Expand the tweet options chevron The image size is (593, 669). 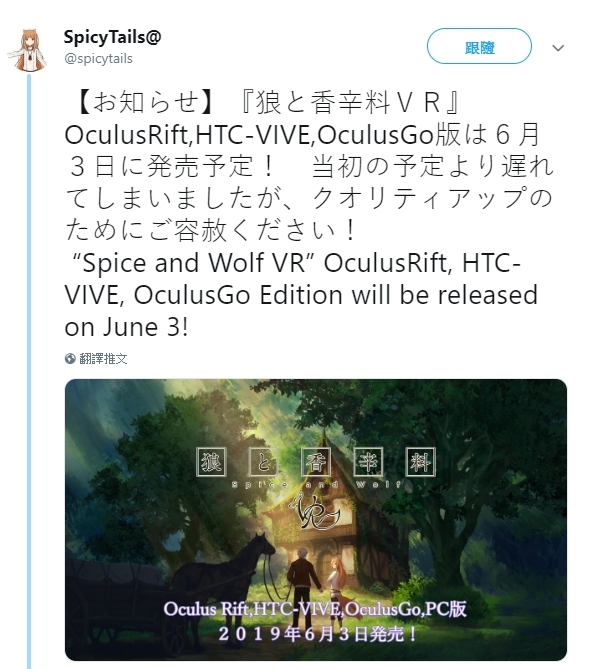click(558, 47)
